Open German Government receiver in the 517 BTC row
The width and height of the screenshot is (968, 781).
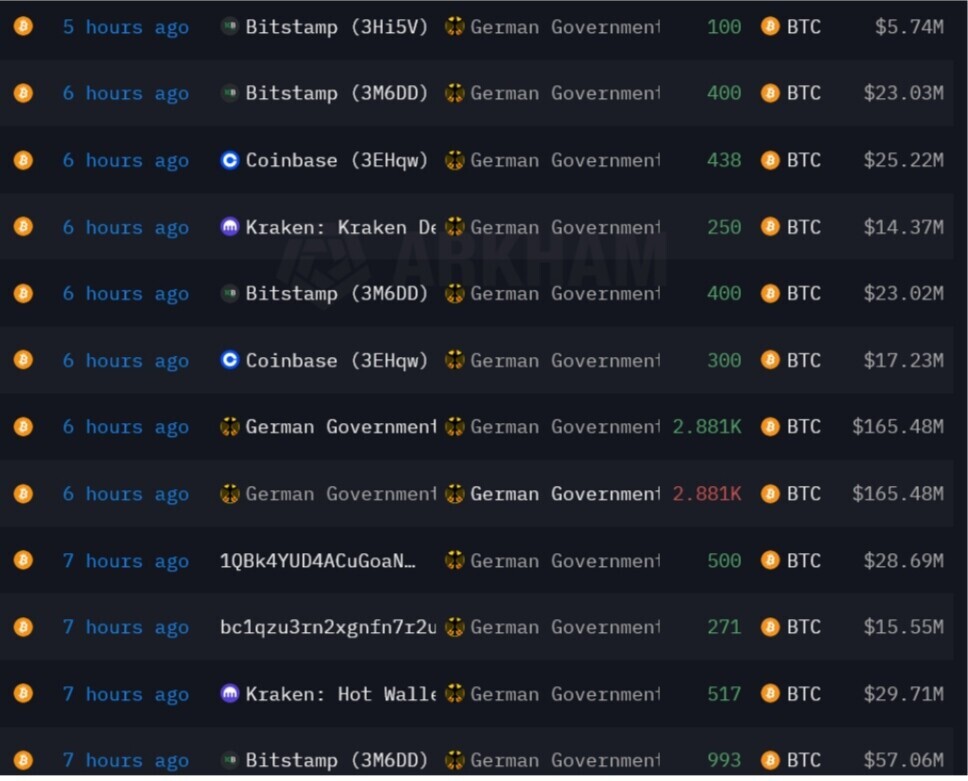[x=565, y=694]
